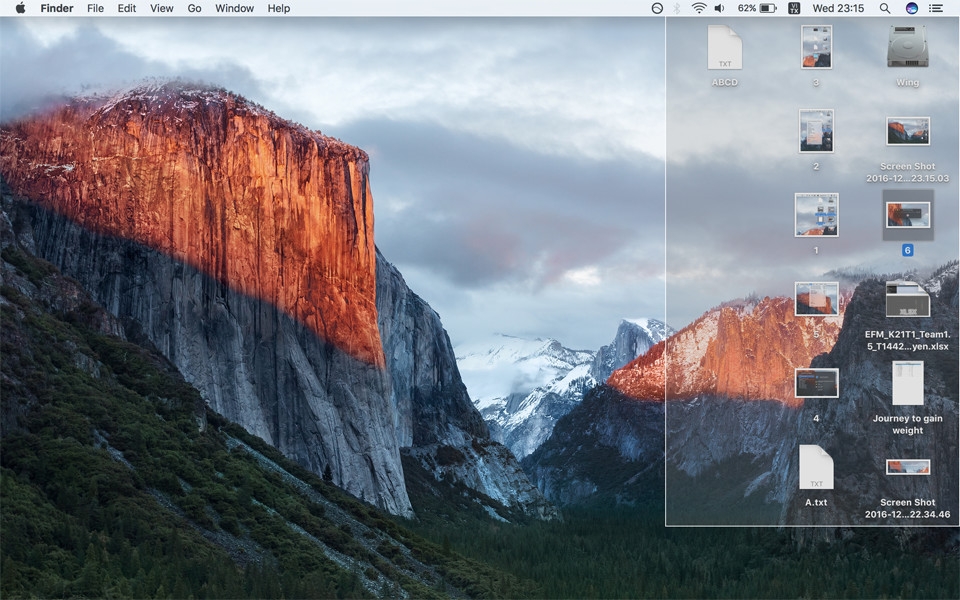Screen dimensions: 960x600
Task: Open the File menu
Action: point(95,8)
